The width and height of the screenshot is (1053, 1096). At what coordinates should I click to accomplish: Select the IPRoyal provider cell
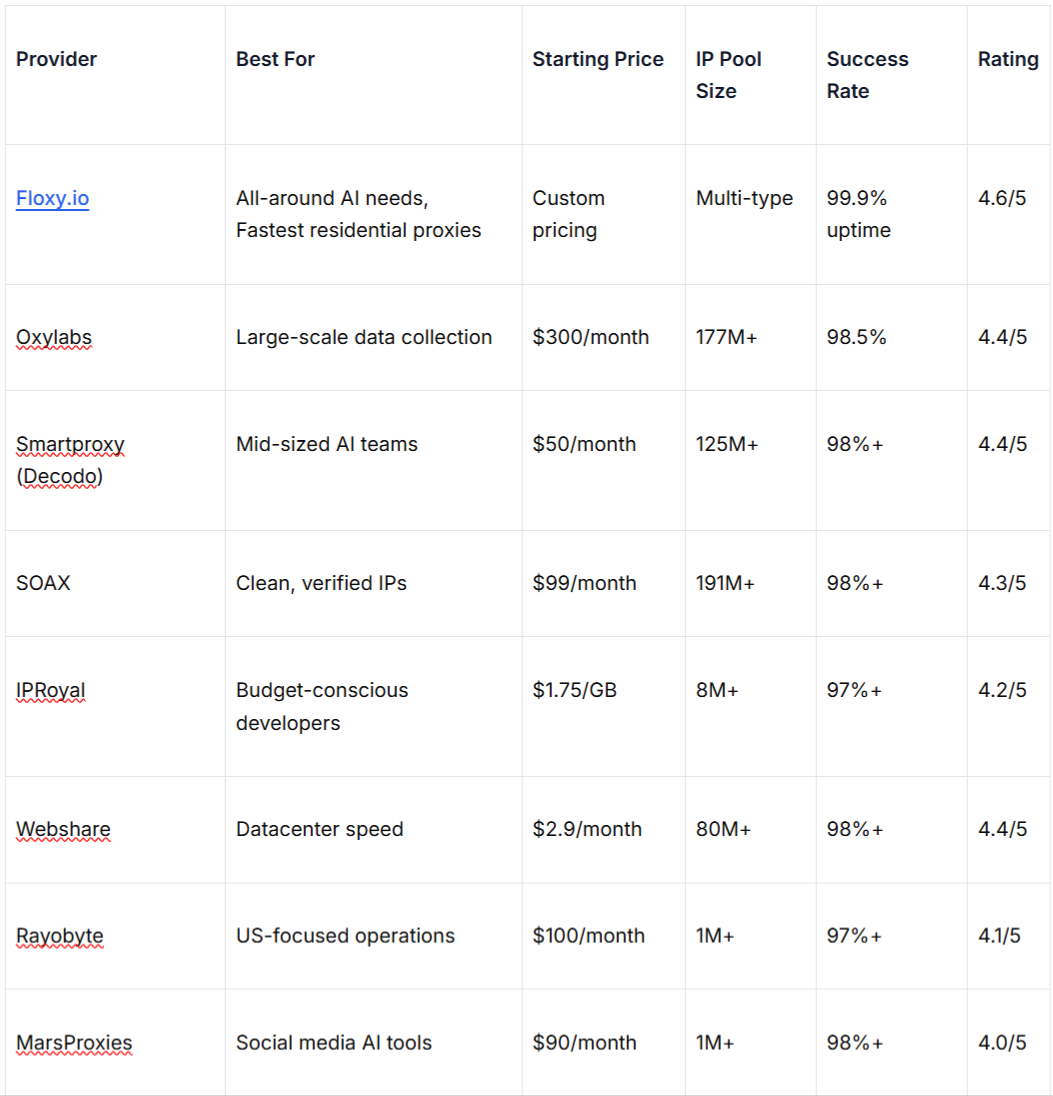coord(51,691)
